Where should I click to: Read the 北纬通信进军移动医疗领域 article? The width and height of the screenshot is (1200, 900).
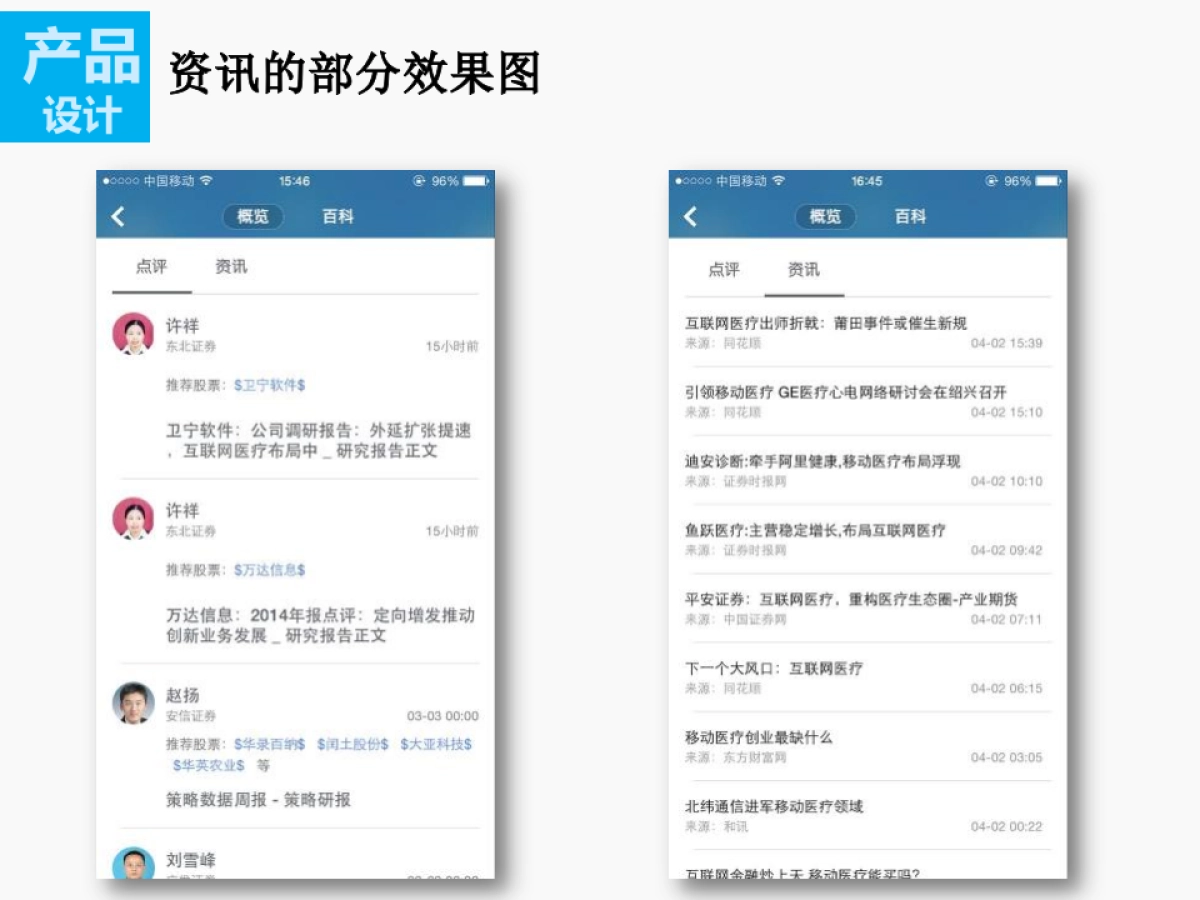point(774,806)
